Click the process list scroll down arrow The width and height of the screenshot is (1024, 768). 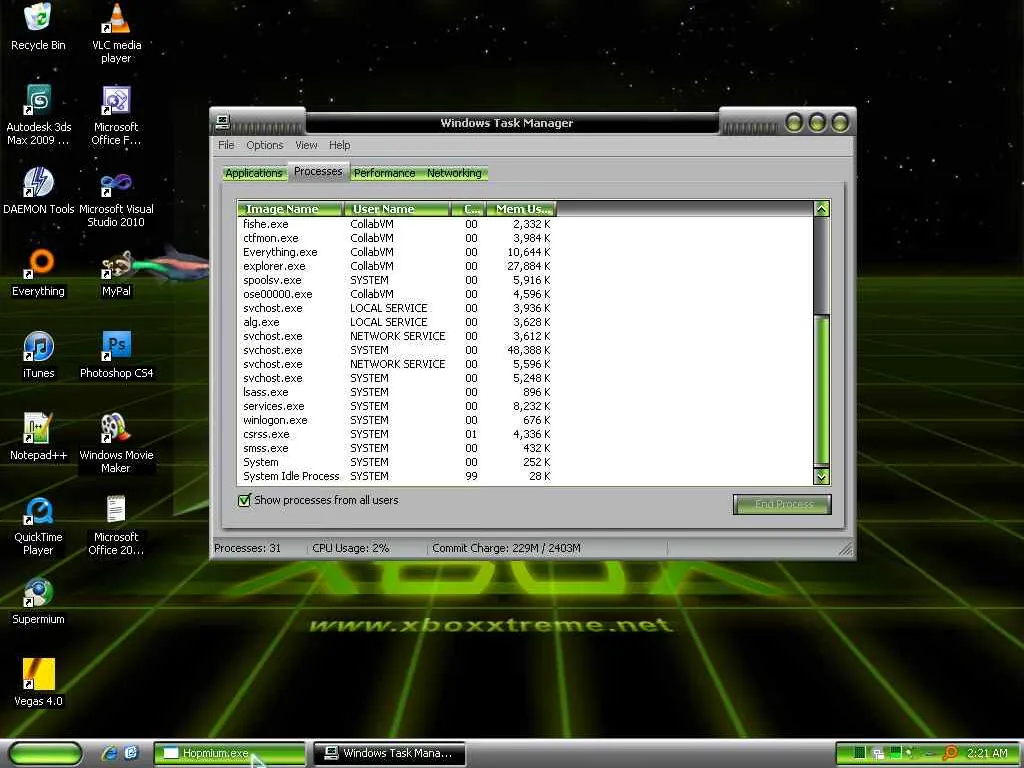coord(822,477)
